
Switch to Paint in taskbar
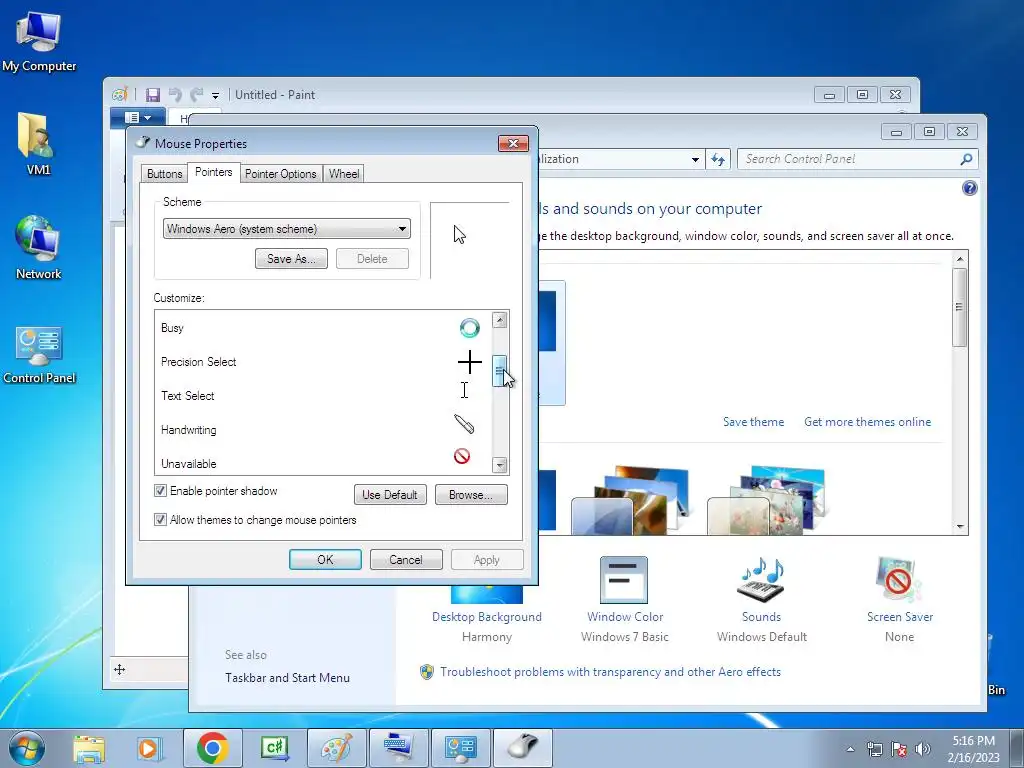(x=336, y=748)
